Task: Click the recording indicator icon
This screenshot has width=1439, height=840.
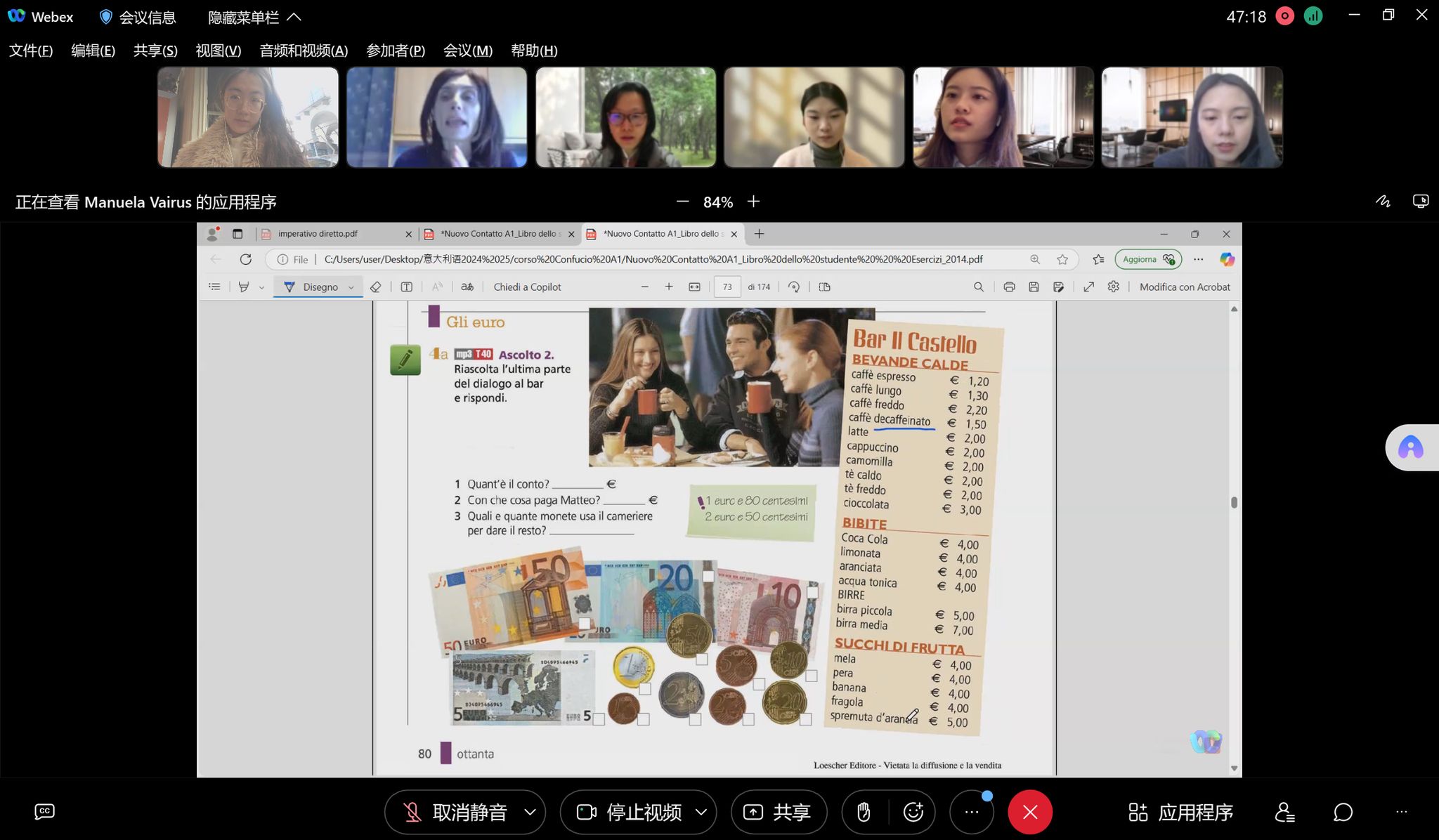Action: (x=1284, y=15)
